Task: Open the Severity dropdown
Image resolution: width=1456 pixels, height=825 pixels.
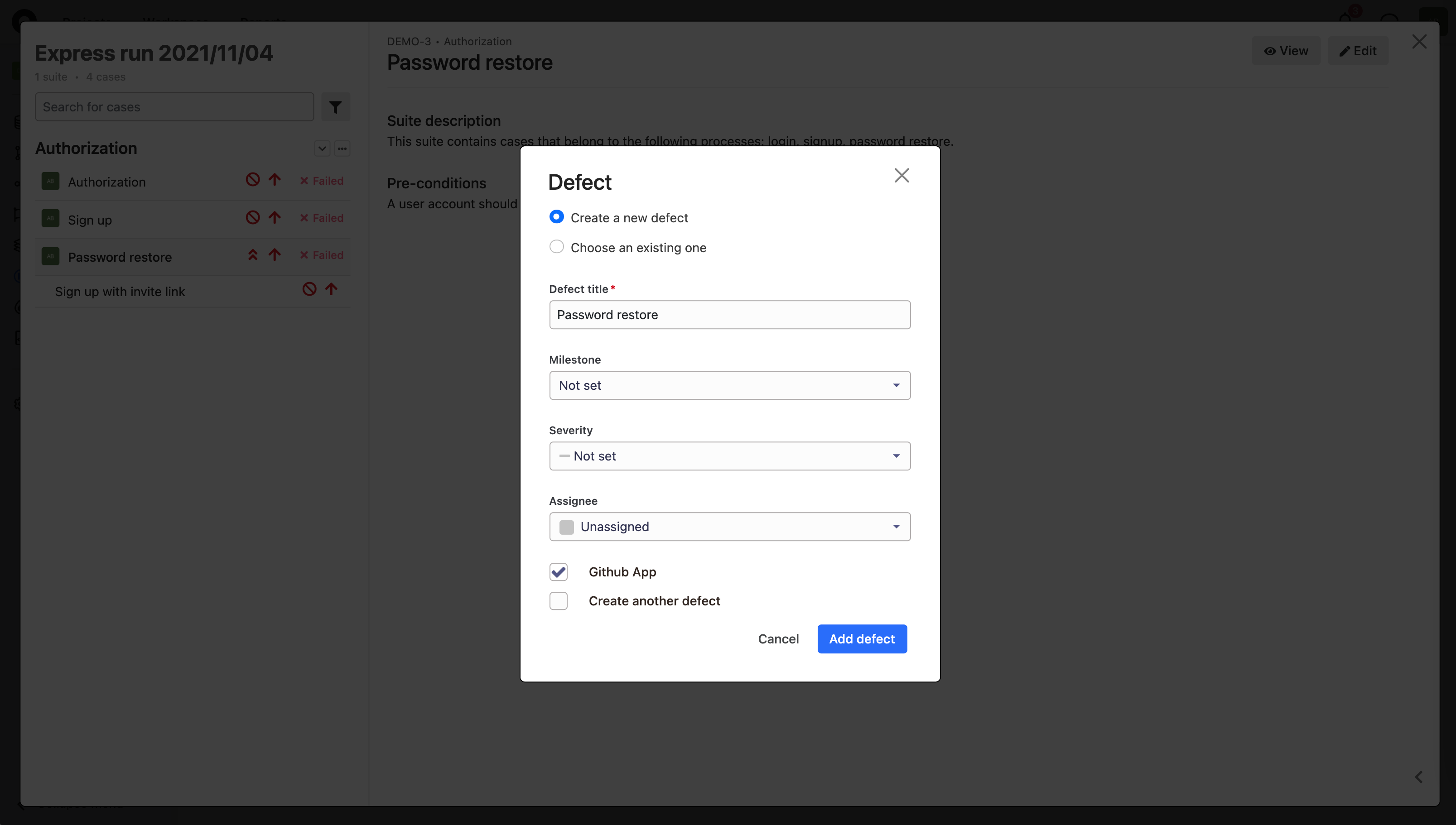Action: [729, 456]
